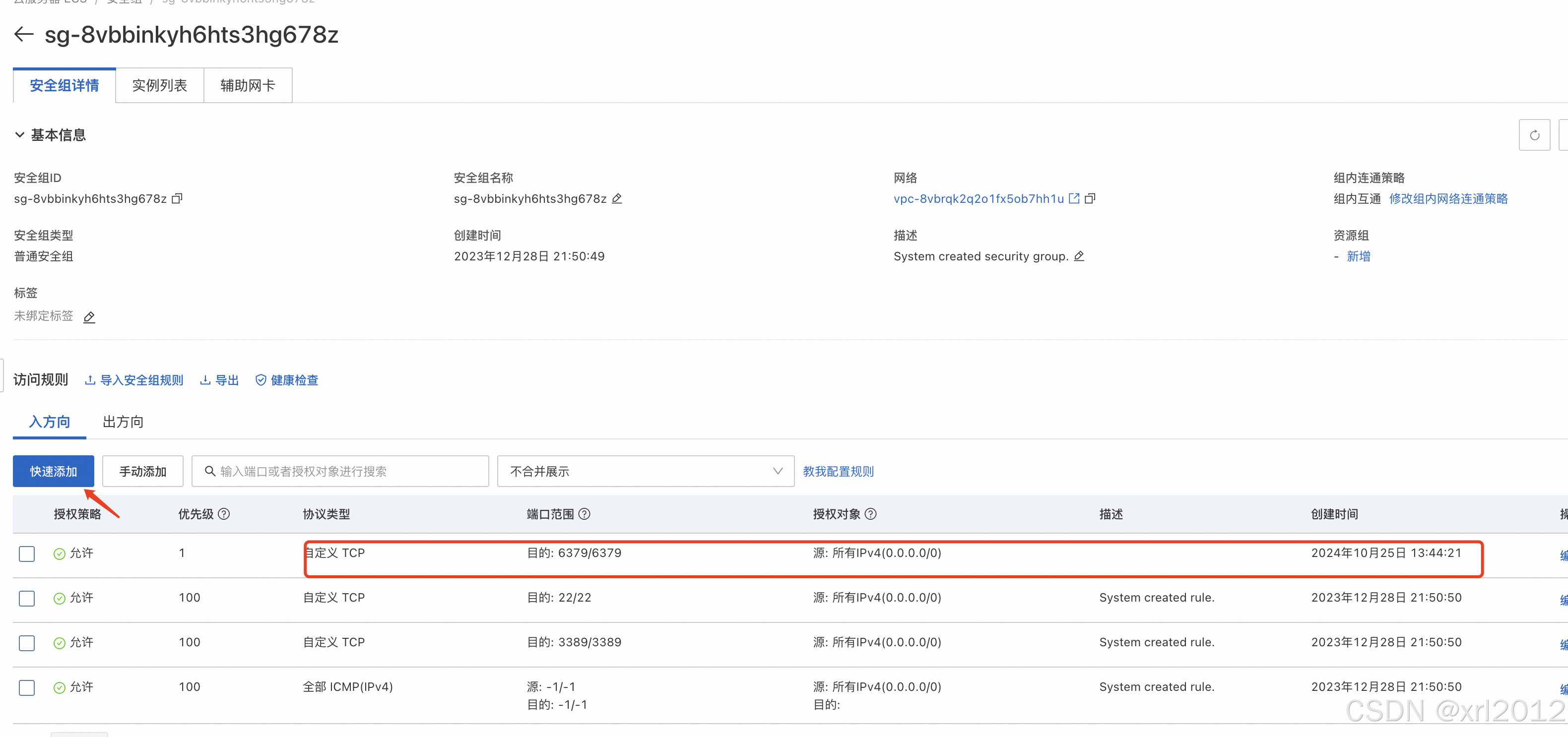
Task: Edit the unbound tags pencil icon
Action: click(x=89, y=316)
